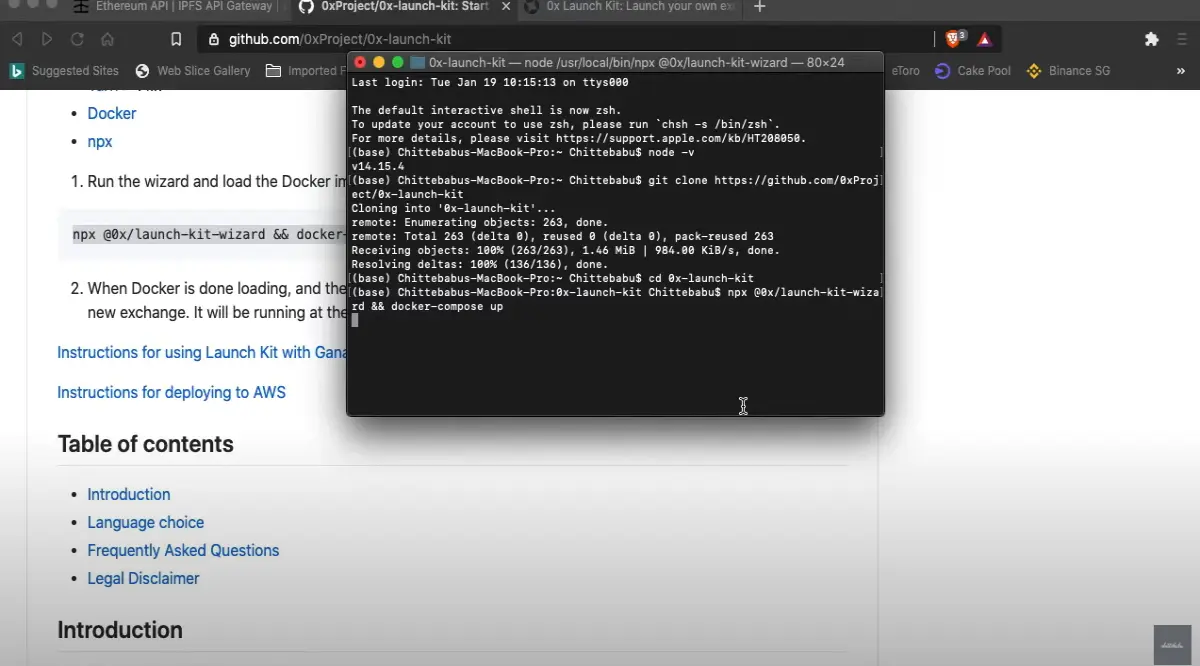Click the npx @0x/launch-kit-wizard code block
The height and width of the screenshot is (666, 1200).
(203, 235)
